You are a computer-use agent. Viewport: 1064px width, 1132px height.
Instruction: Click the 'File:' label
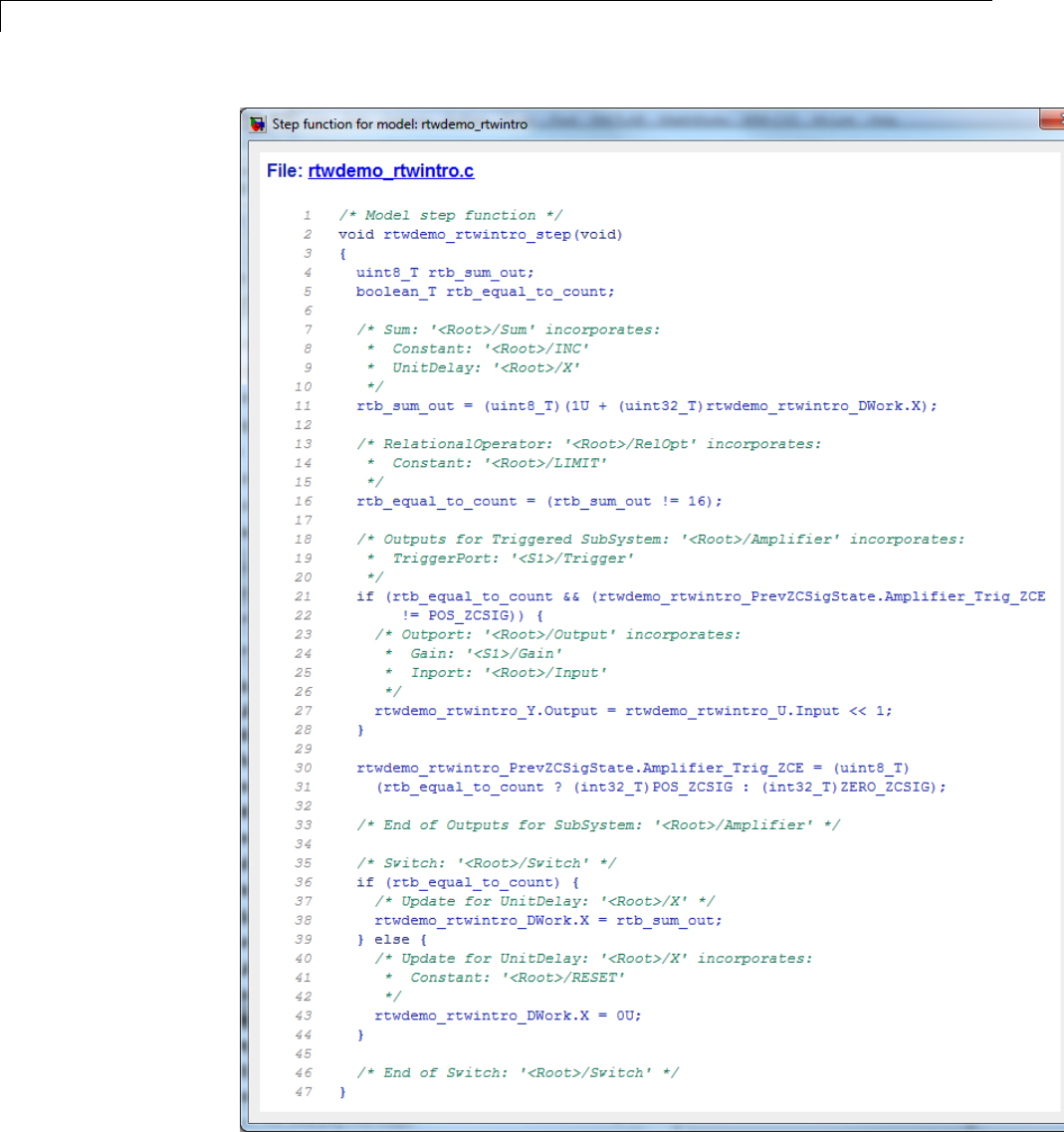click(285, 171)
